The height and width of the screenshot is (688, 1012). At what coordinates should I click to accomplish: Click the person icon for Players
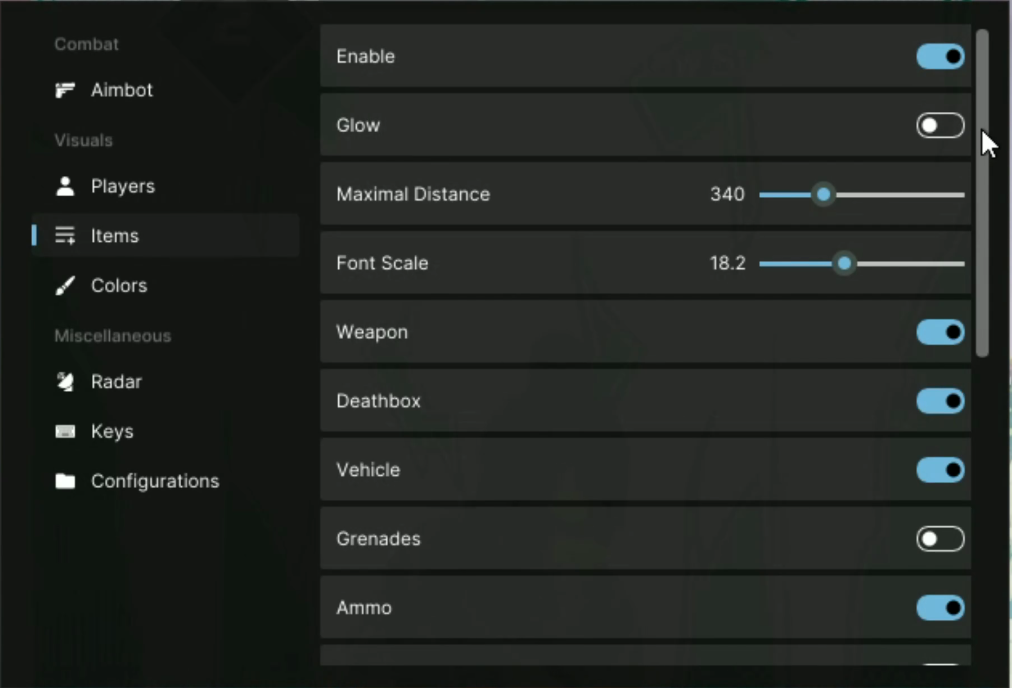65,187
